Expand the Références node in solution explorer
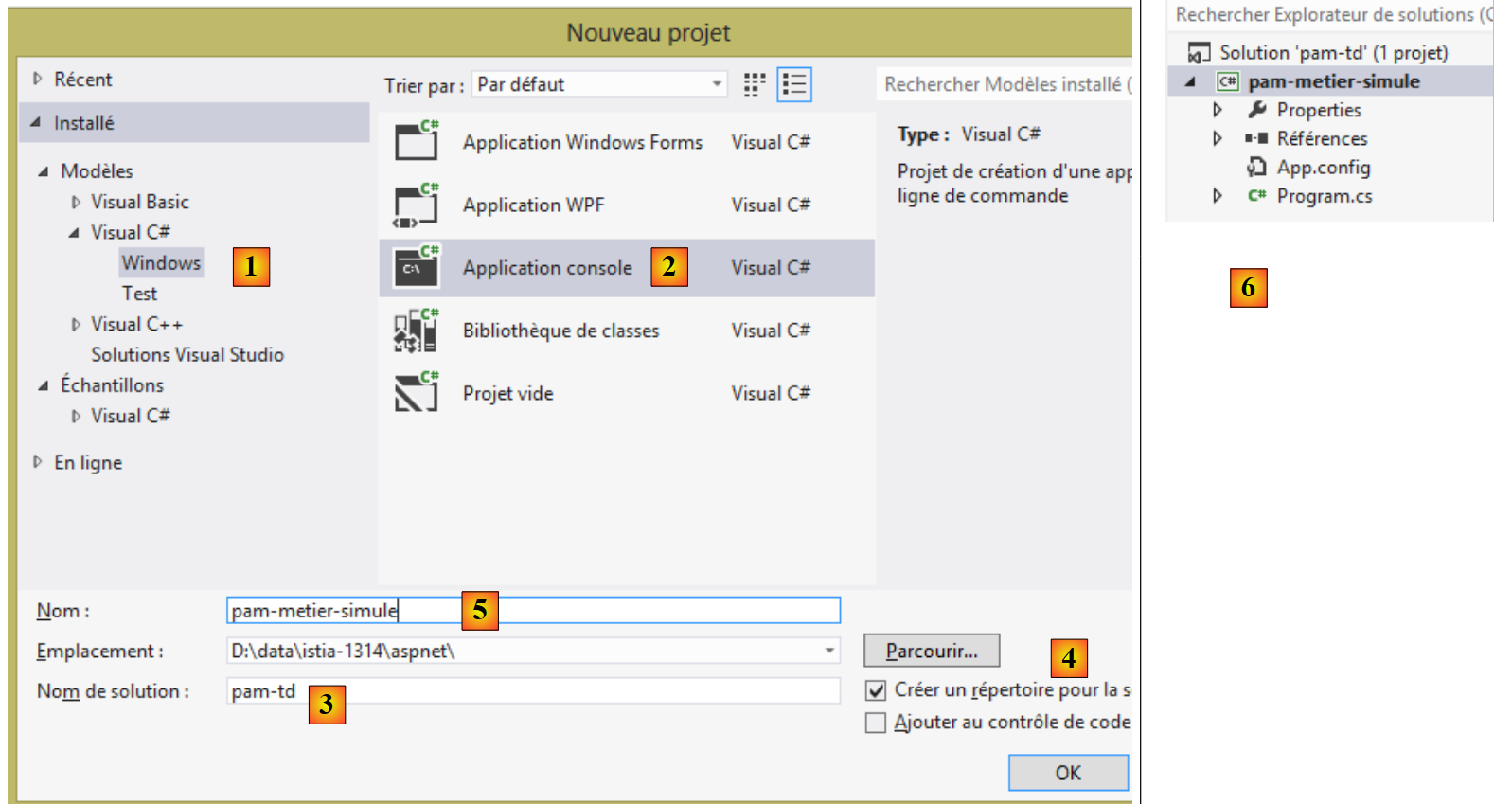This screenshot has width=1512, height=804. 1218,139
